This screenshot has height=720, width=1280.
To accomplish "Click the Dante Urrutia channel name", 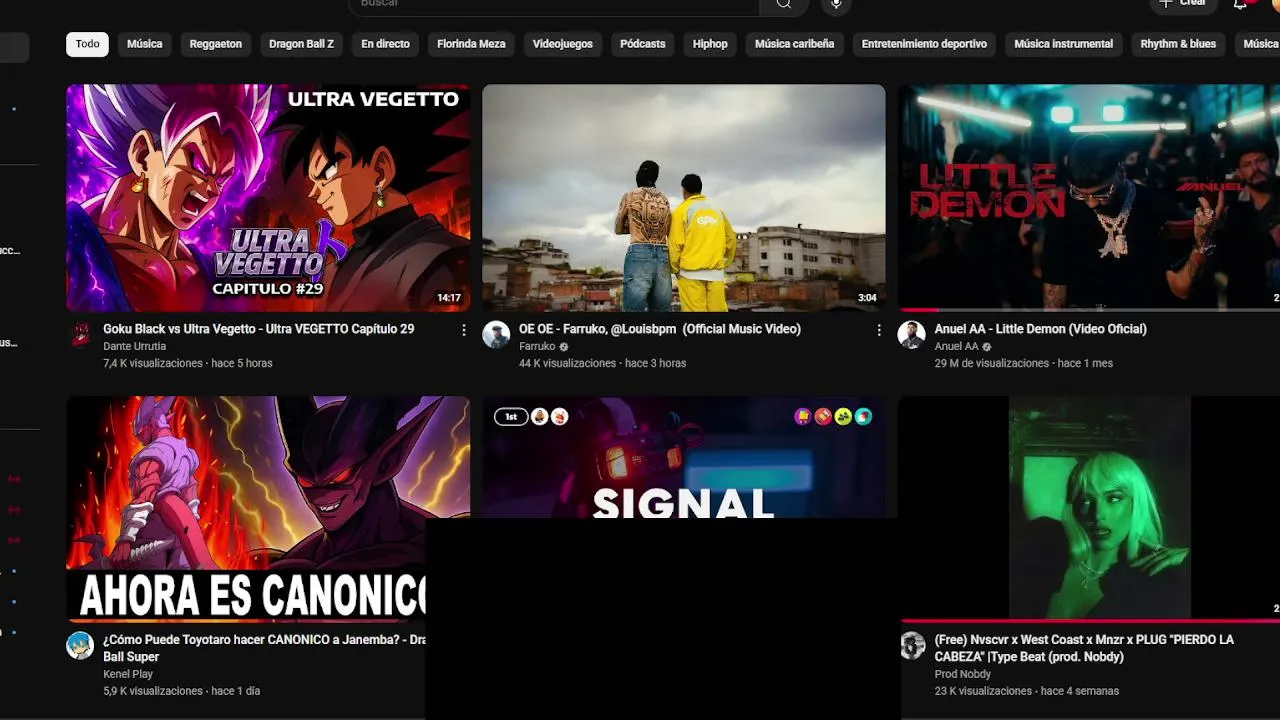I will (x=134, y=347).
